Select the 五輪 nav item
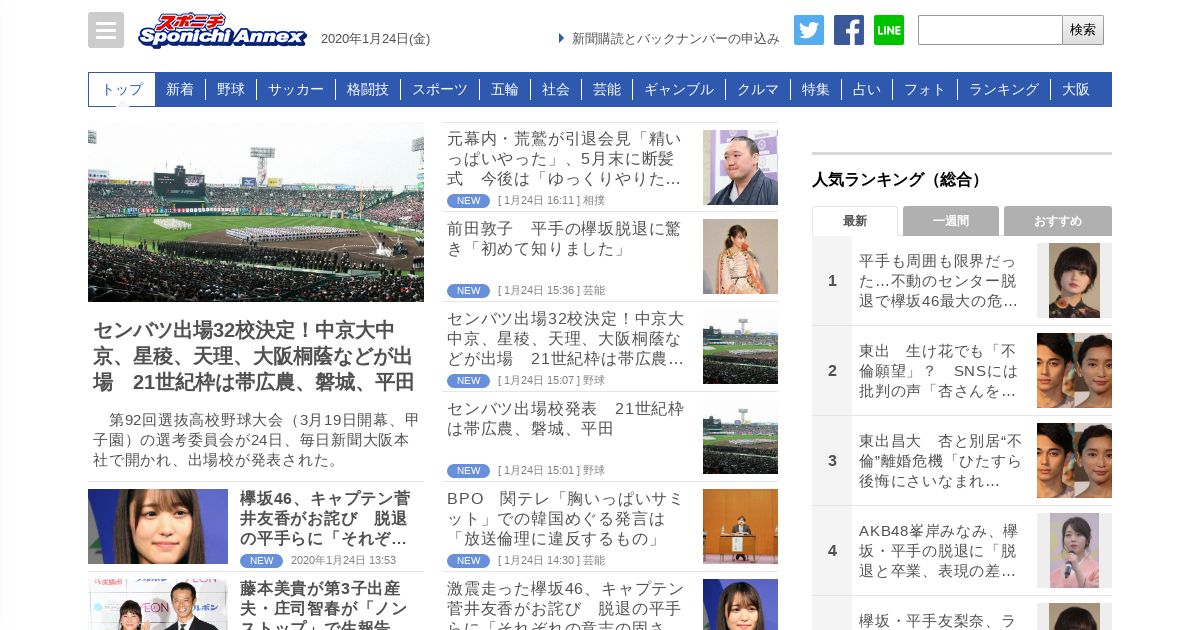The image size is (1200, 630). click(505, 89)
